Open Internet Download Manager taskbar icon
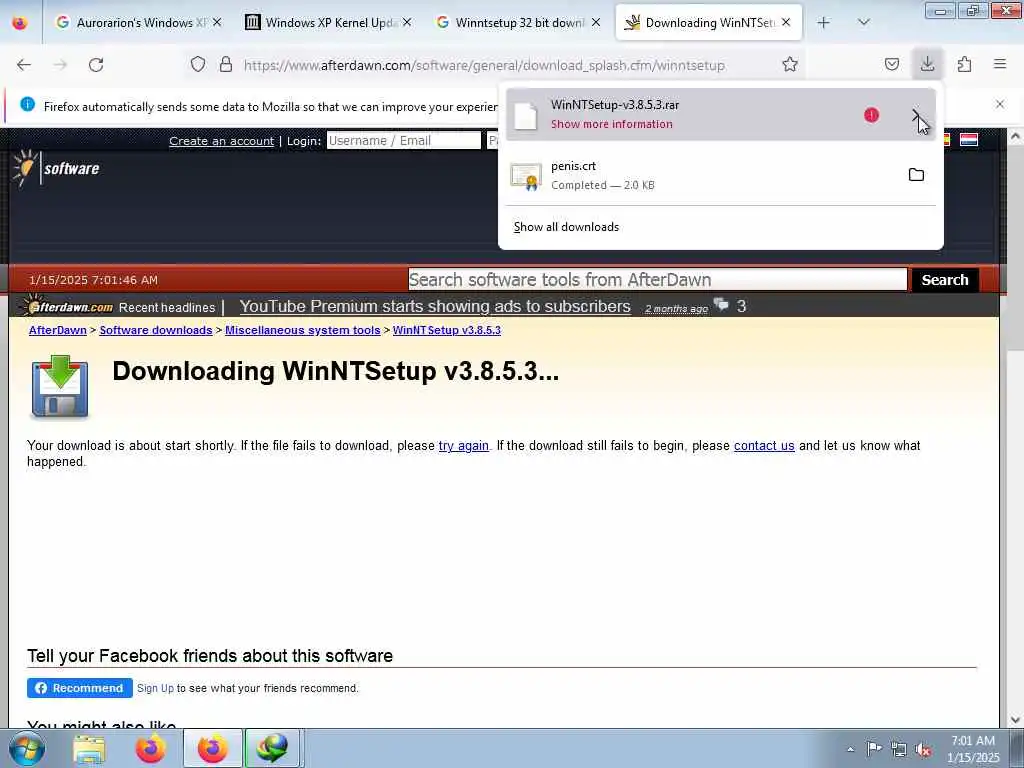 272,748
